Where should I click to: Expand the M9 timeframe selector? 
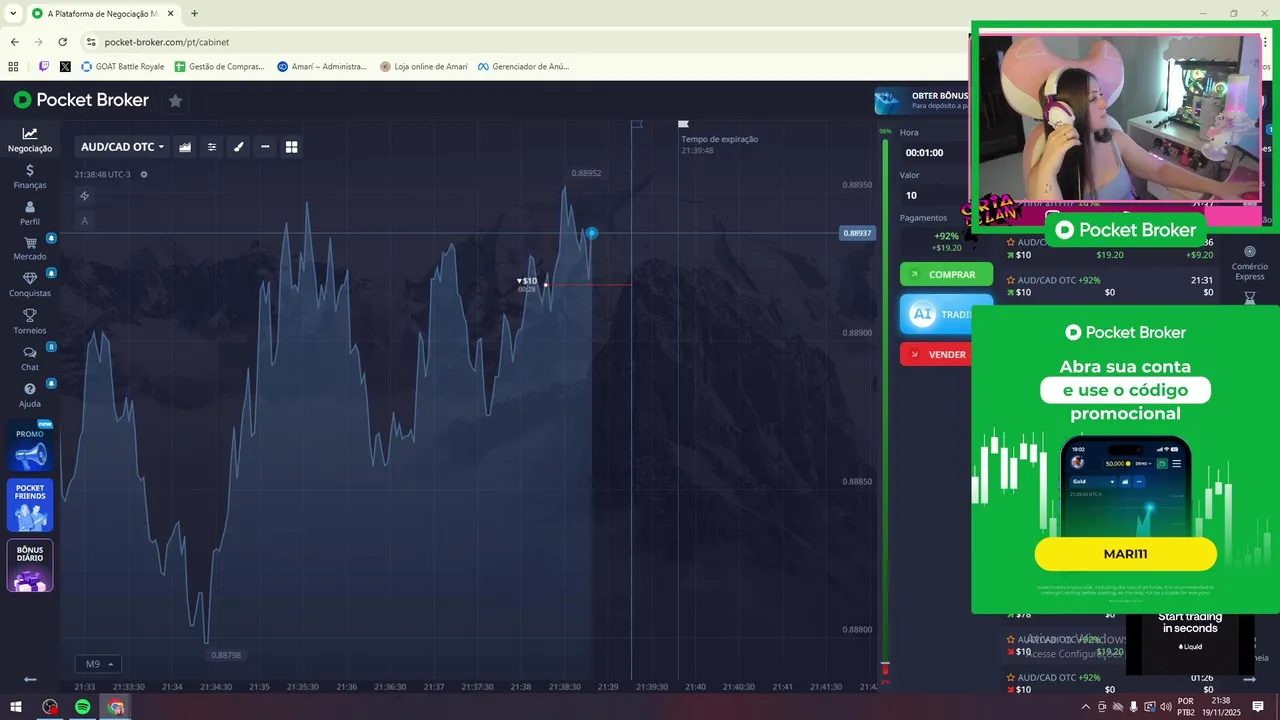pos(99,664)
